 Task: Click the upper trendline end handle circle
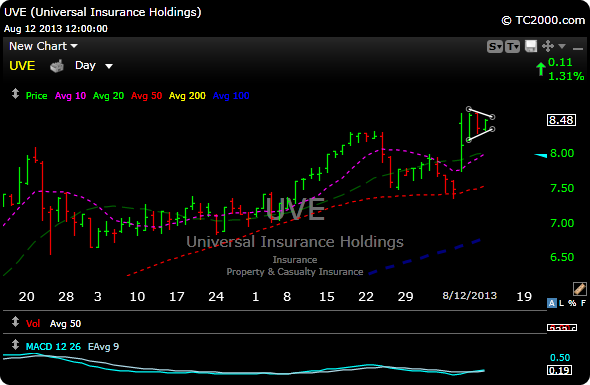pyautogui.click(x=492, y=117)
